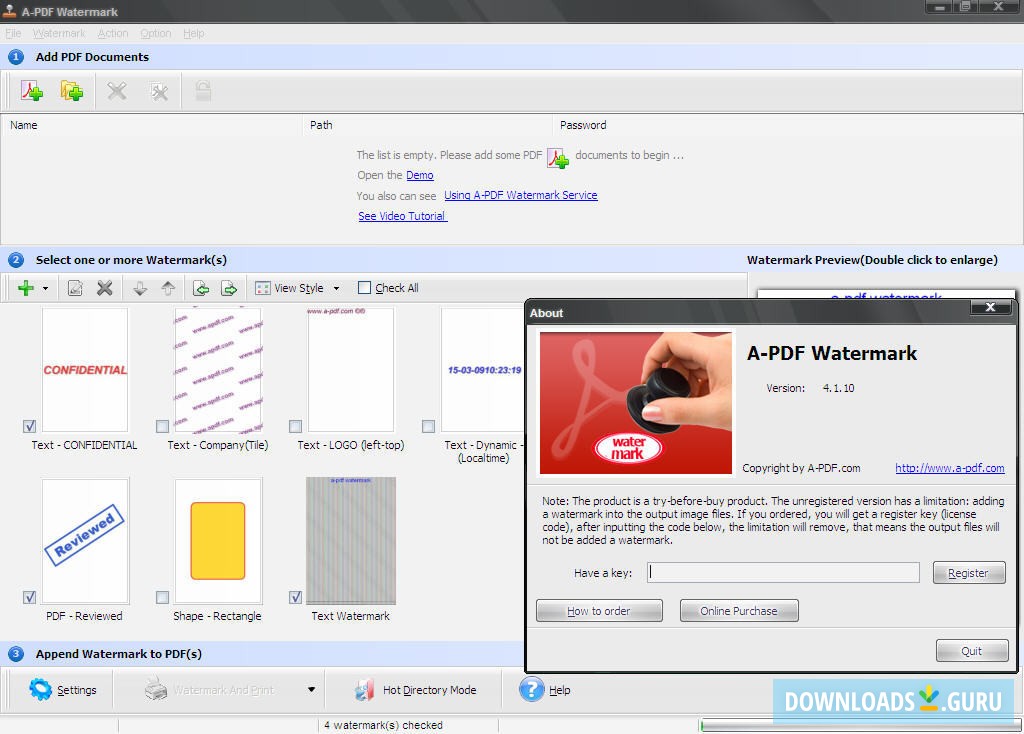The width and height of the screenshot is (1024, 734).
Task: Click the Online Purchase button
Action: 739,611
